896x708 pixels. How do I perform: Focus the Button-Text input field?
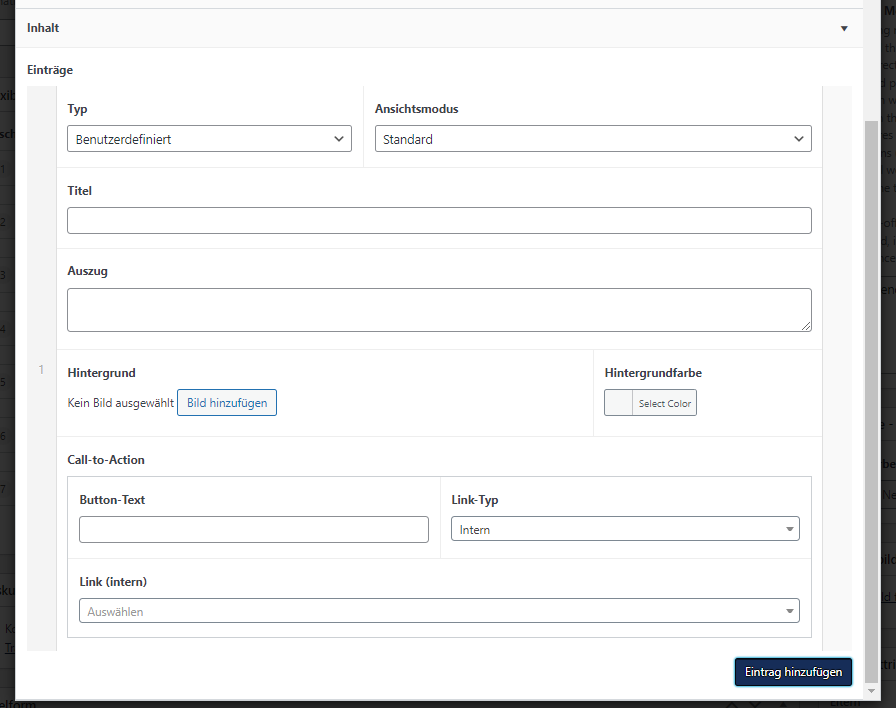click(x=254, y=529)
